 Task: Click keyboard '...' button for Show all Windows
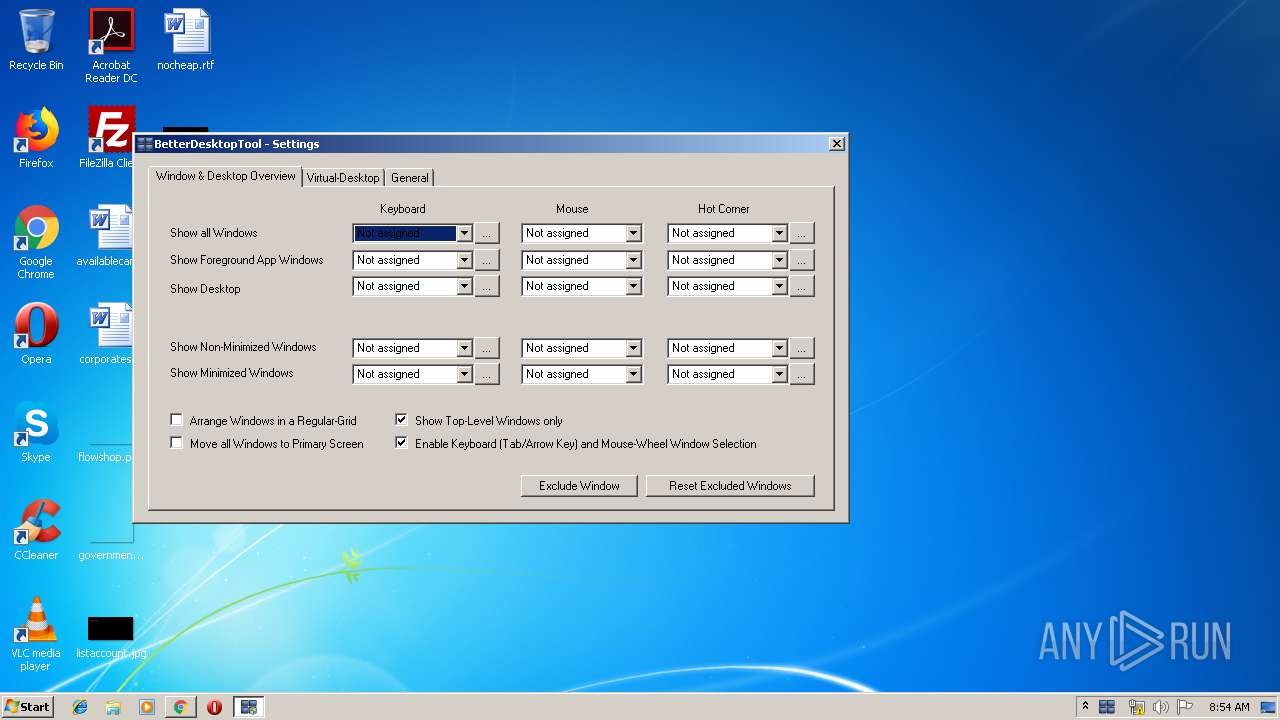point(487,233)
